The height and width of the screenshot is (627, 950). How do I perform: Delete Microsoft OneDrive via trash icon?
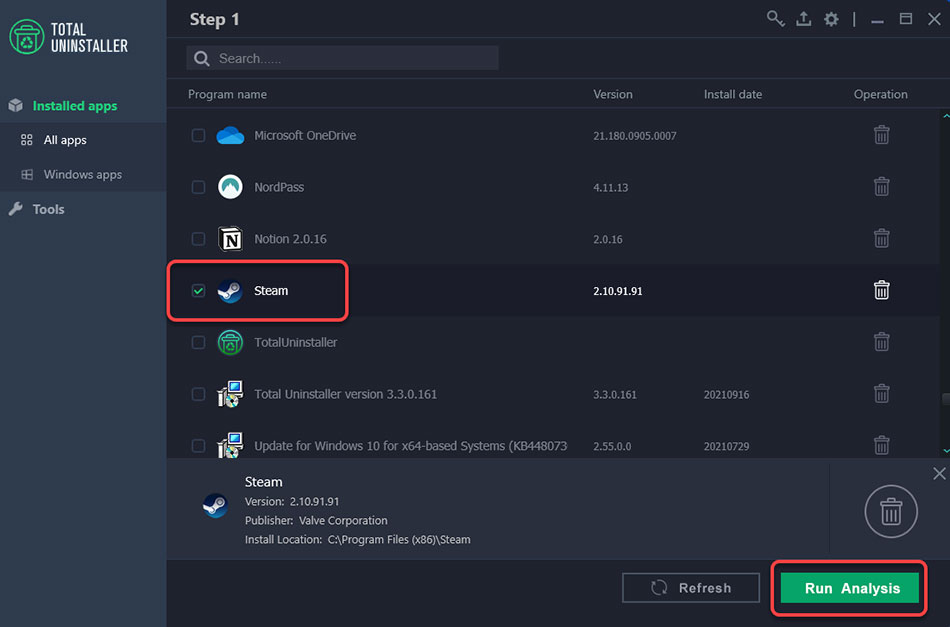tap(882, 134)
